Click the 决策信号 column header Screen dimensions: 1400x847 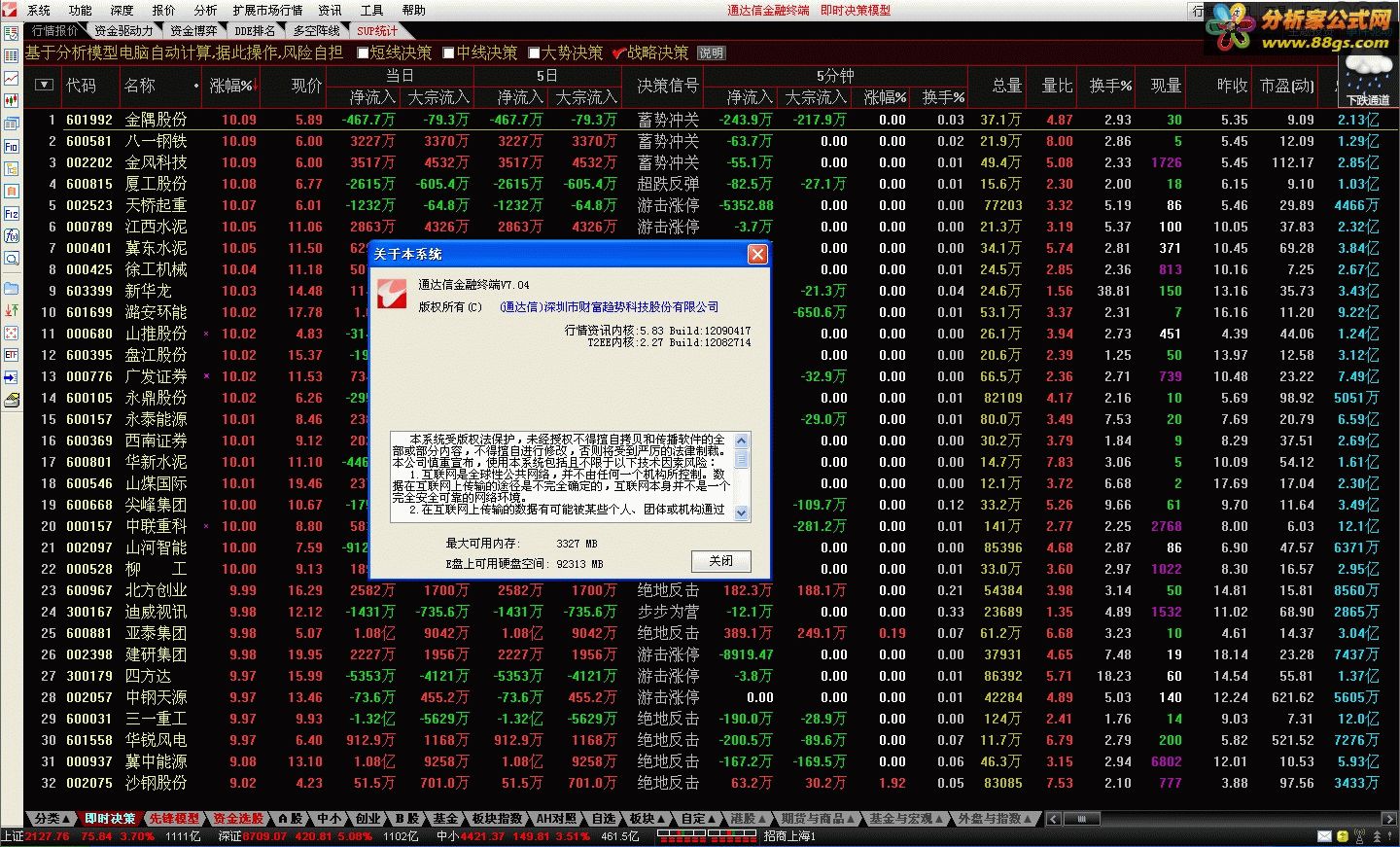click(x=668, y=86)
